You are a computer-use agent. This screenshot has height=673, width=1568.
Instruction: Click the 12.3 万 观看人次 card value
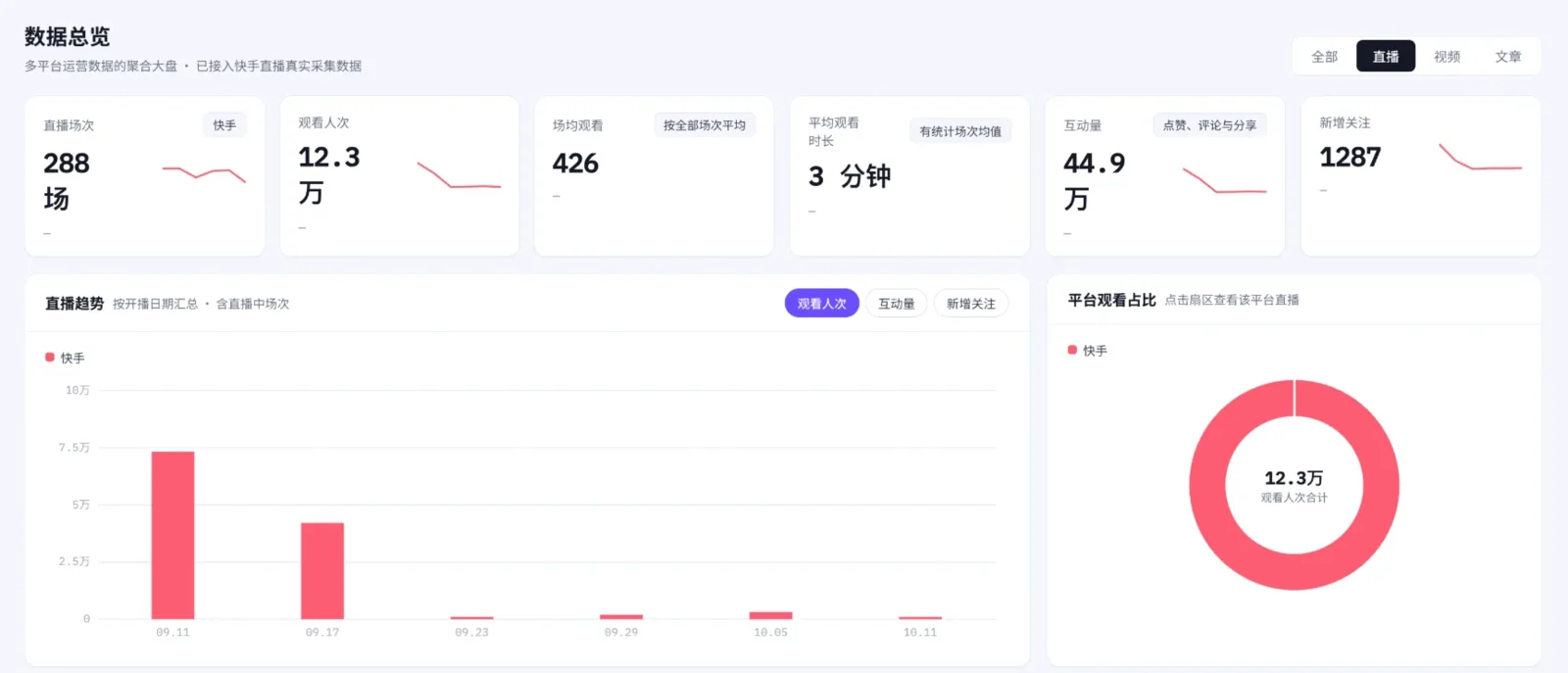(x=328, y=175)
